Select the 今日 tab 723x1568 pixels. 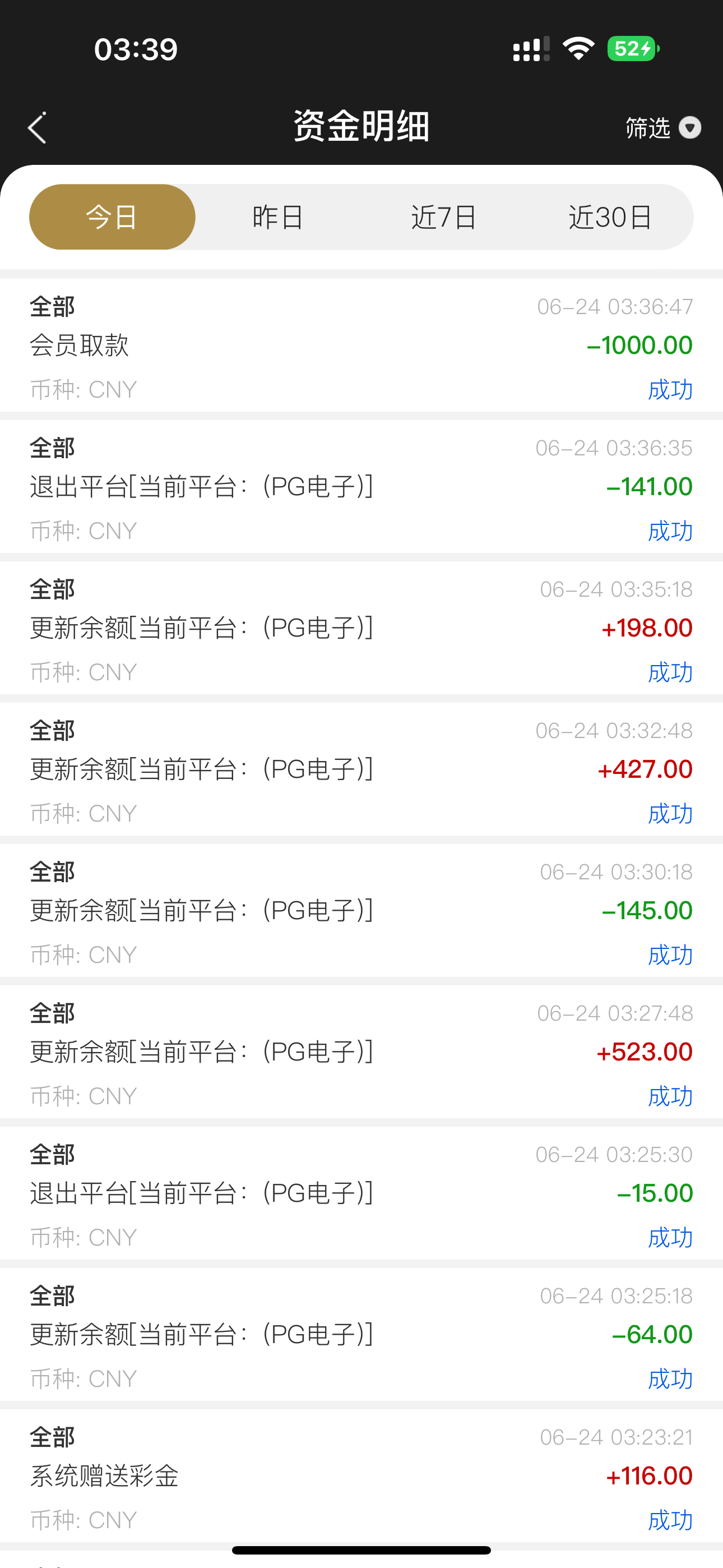coord(112,217)
